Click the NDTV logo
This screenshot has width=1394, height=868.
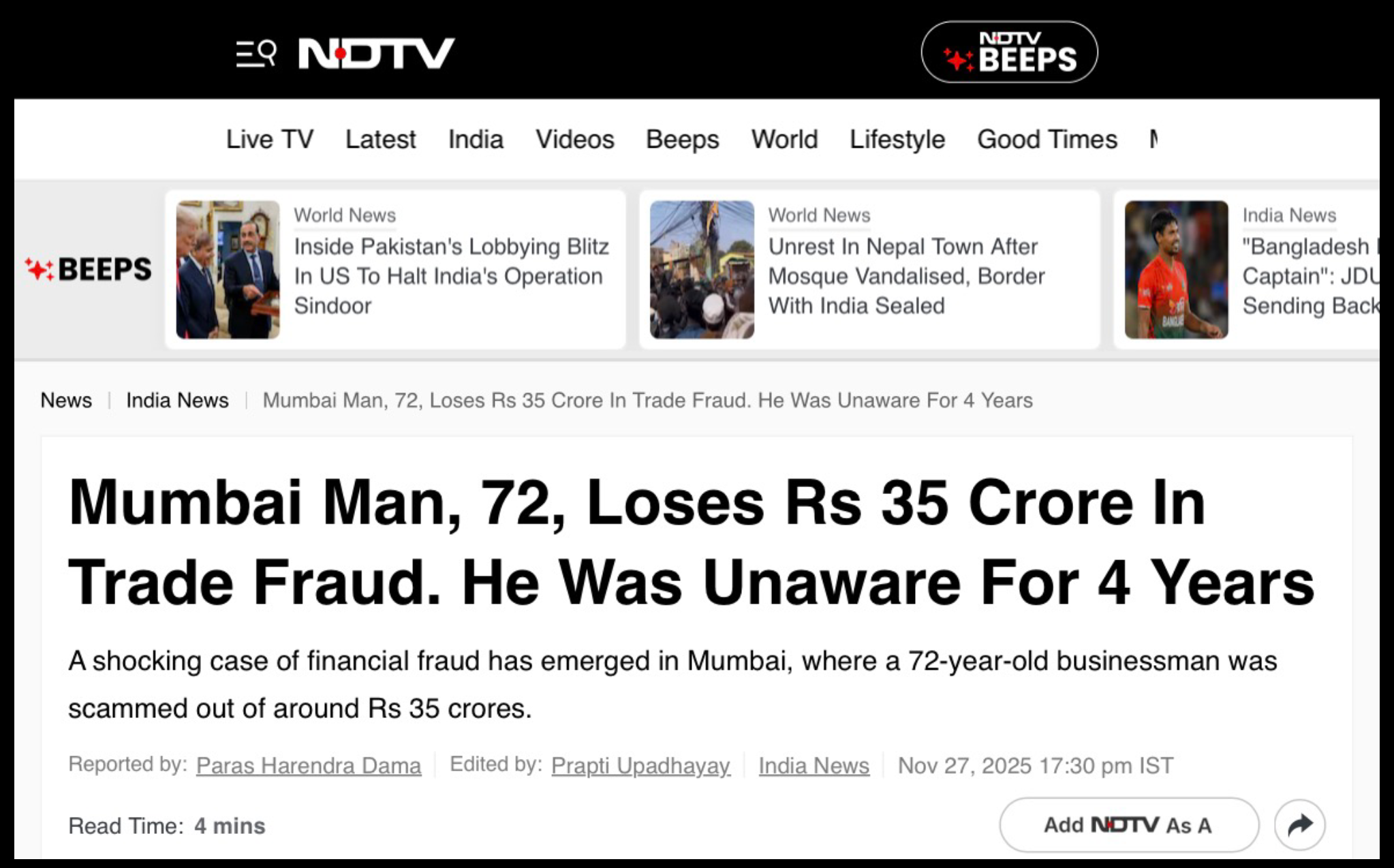[376, 53]
